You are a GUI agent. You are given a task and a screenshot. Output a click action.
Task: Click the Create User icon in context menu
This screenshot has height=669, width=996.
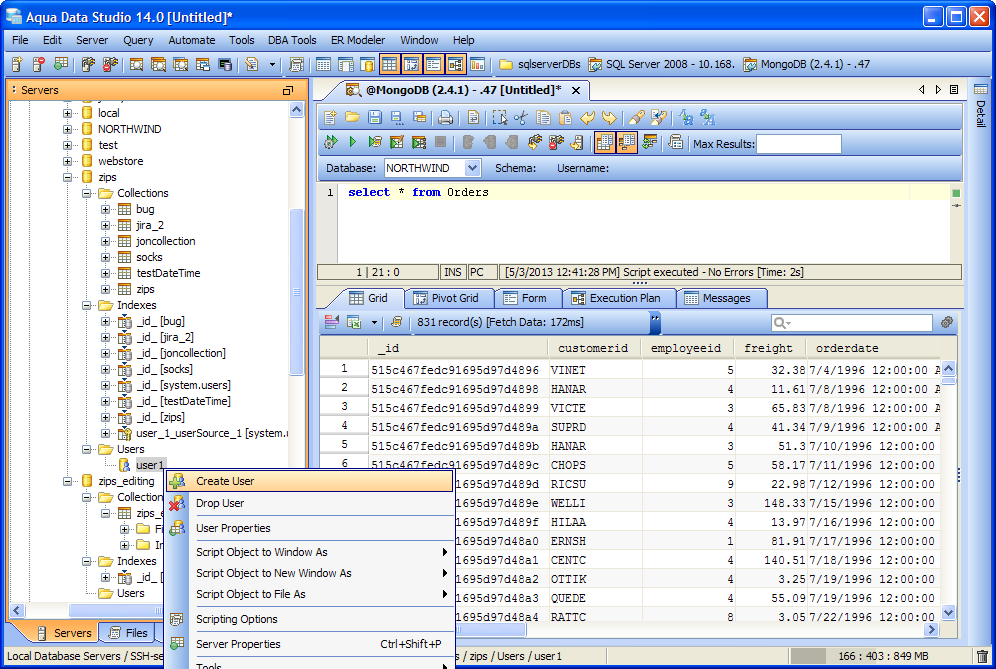pos(177,481)
